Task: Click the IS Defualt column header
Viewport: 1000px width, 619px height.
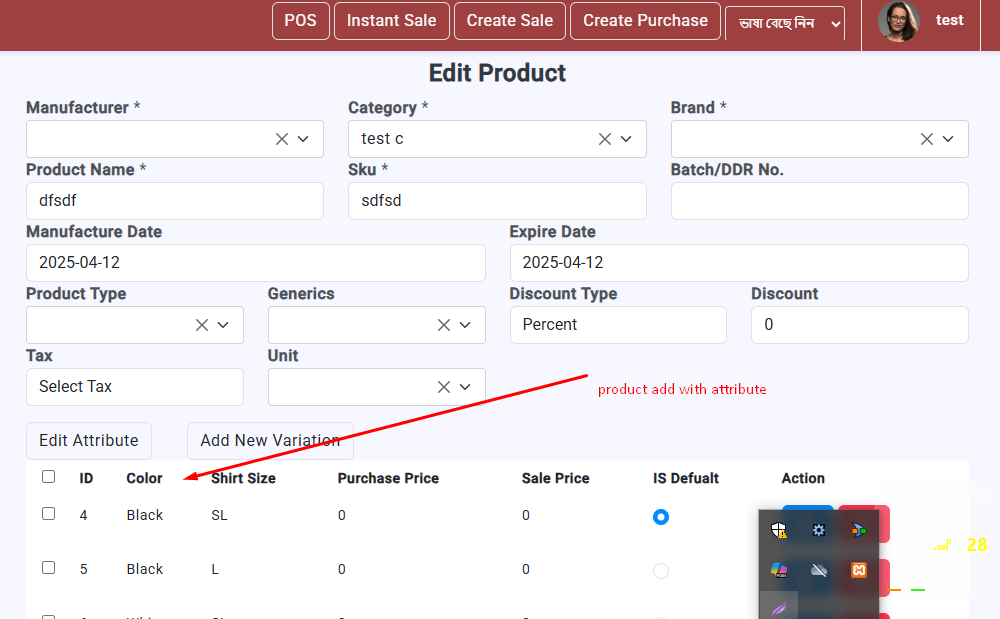Action: tap(686, 478)
